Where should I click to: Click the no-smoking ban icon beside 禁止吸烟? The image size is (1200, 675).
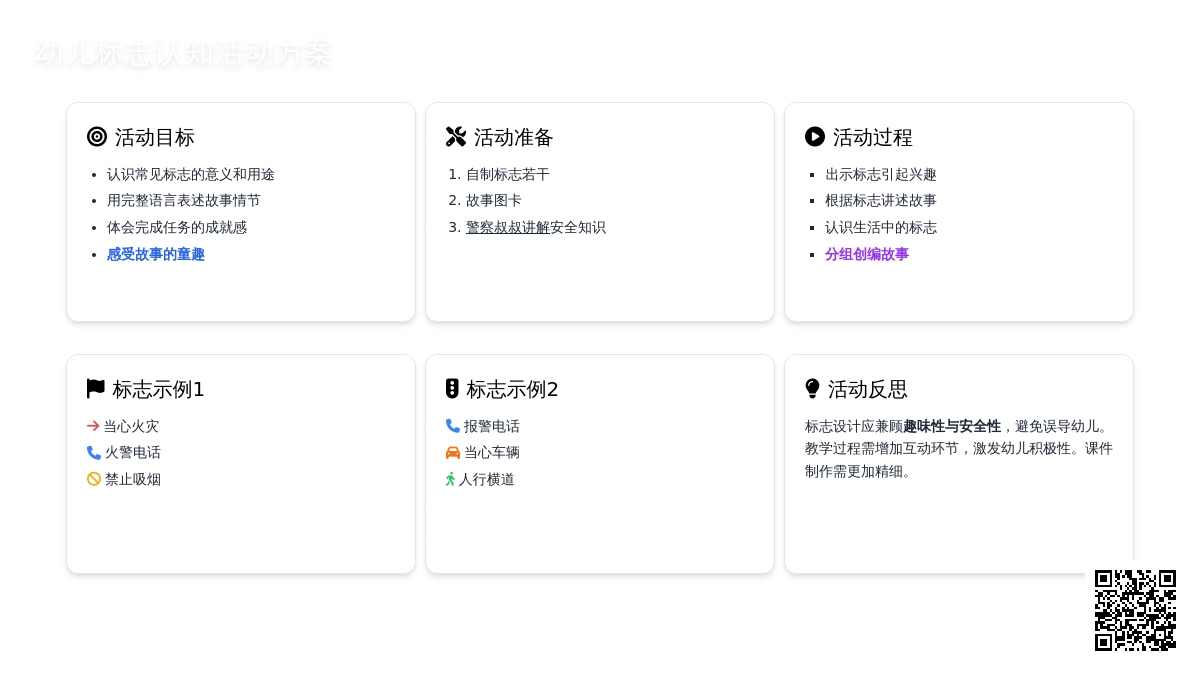coord(94,479)
